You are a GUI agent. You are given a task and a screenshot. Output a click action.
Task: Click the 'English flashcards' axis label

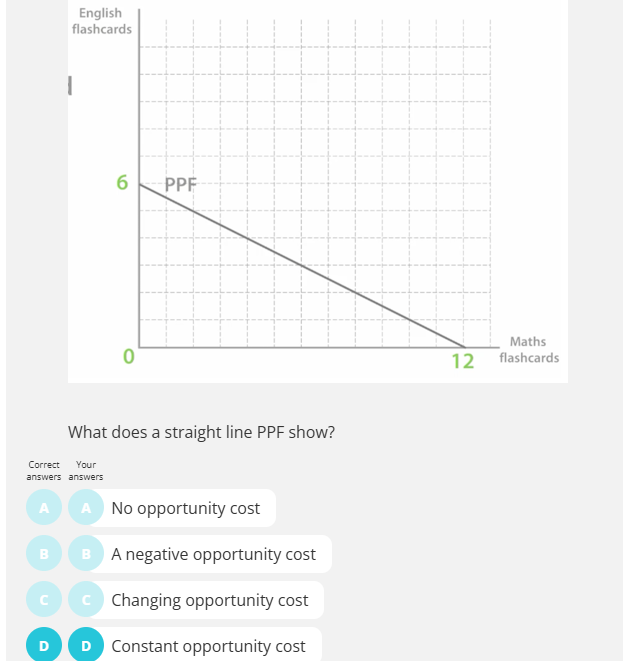[x=101, y=21]
